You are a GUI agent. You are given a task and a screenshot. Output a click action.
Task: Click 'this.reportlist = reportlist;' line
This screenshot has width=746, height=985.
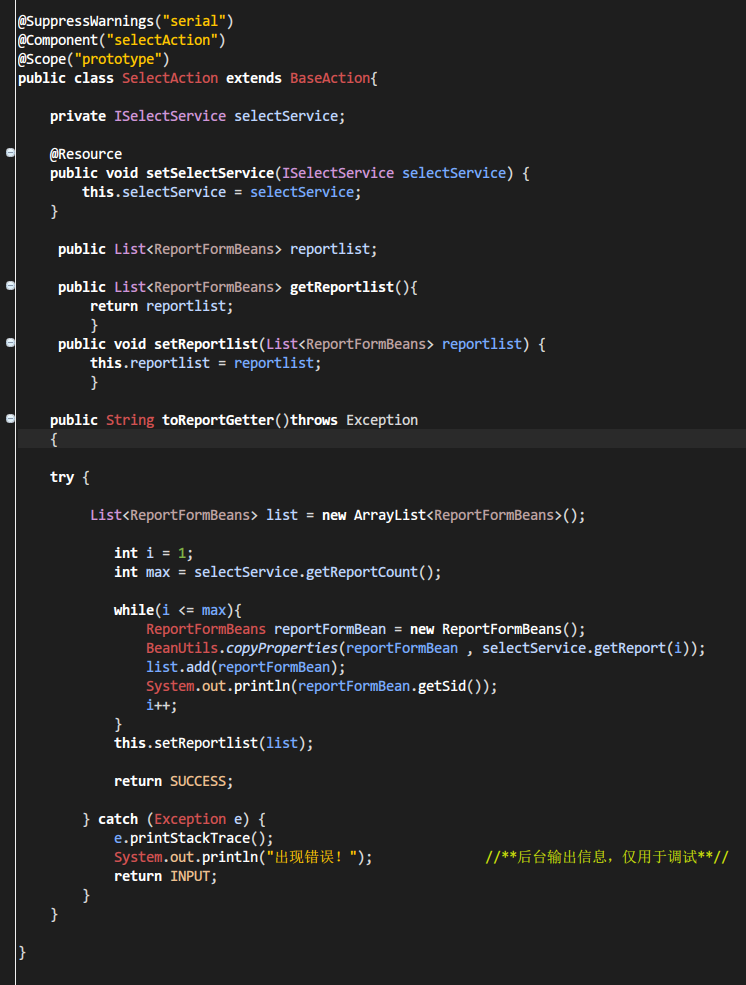tap(205, 363)
